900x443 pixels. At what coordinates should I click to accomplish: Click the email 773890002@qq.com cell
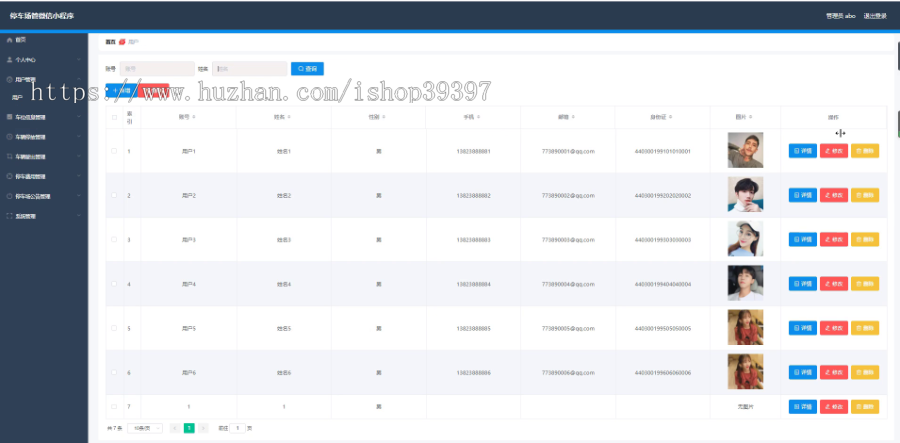pos(568,196)
